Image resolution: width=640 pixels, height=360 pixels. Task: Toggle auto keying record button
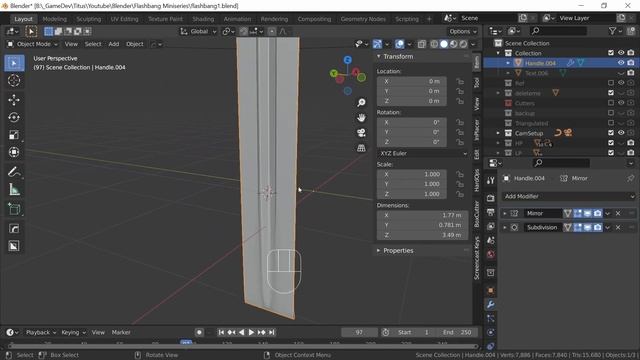(199, 332)
